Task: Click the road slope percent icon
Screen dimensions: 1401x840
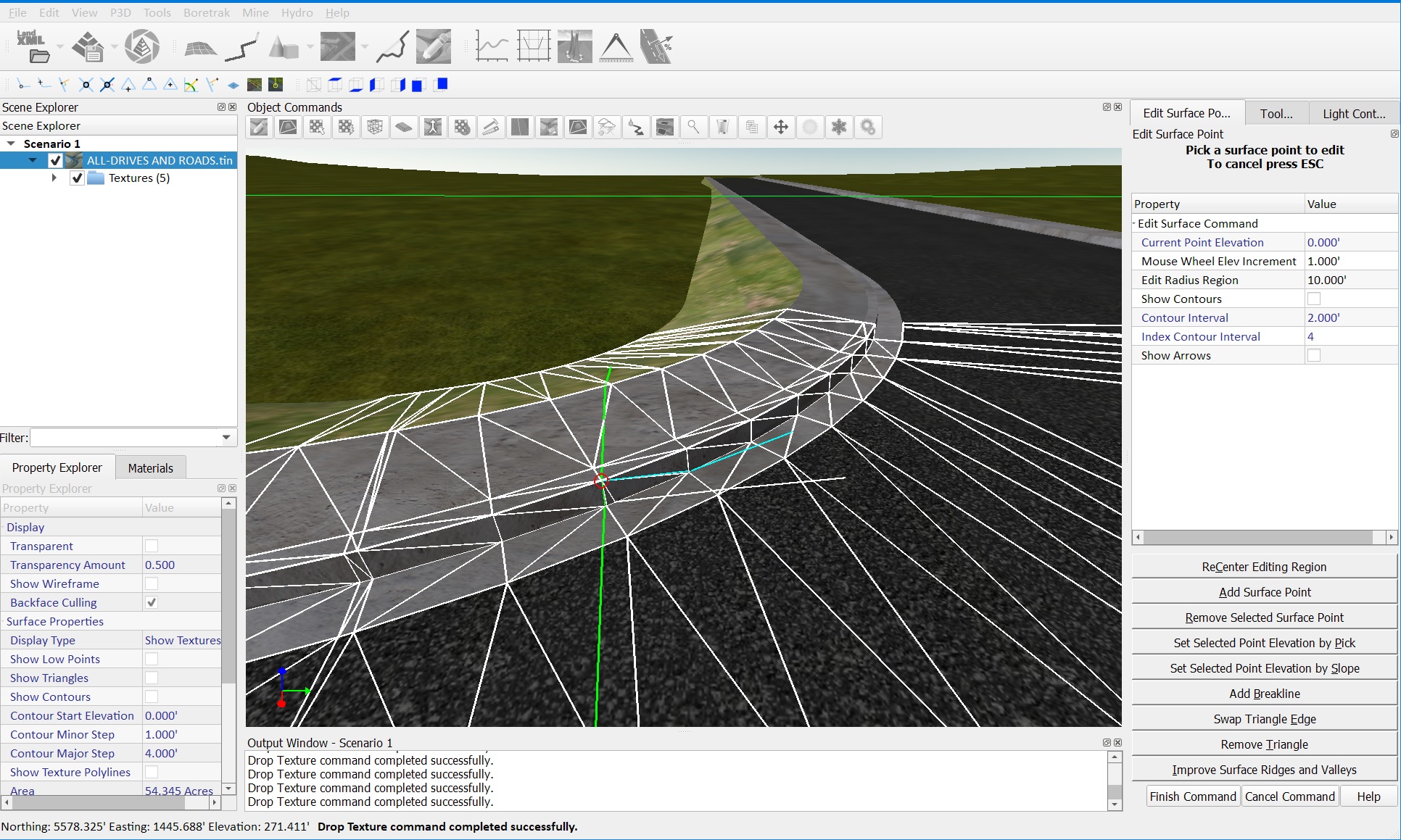Action: [x=657, y=46]
